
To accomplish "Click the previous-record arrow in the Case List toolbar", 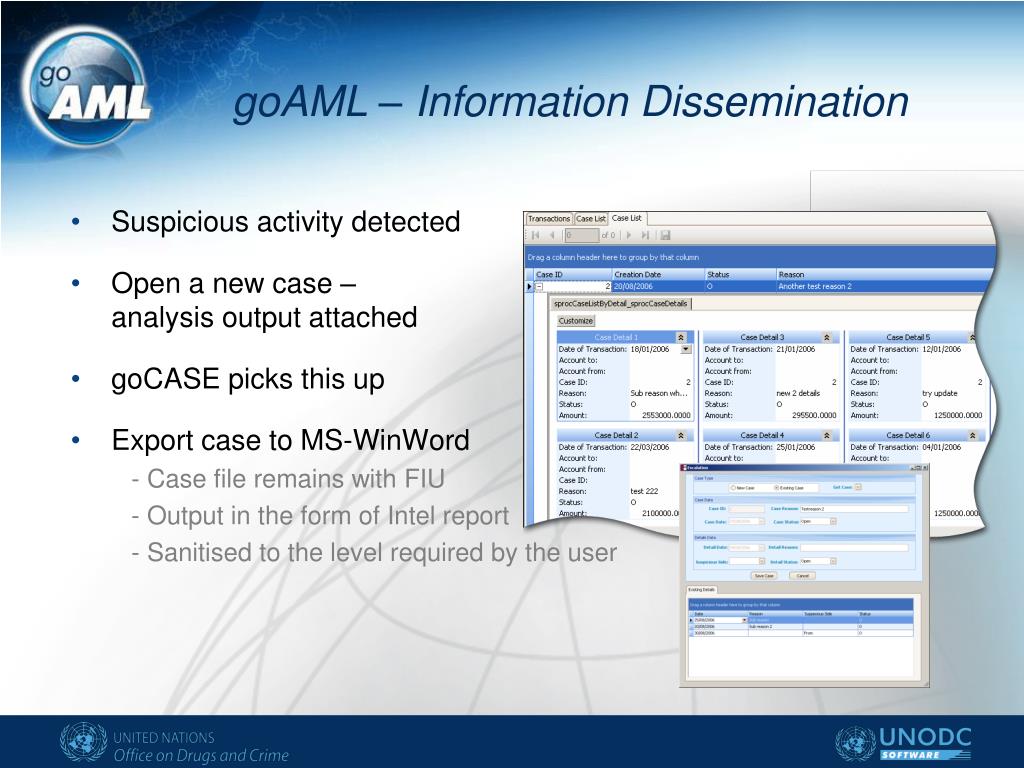I will click(x=552, y=235).
